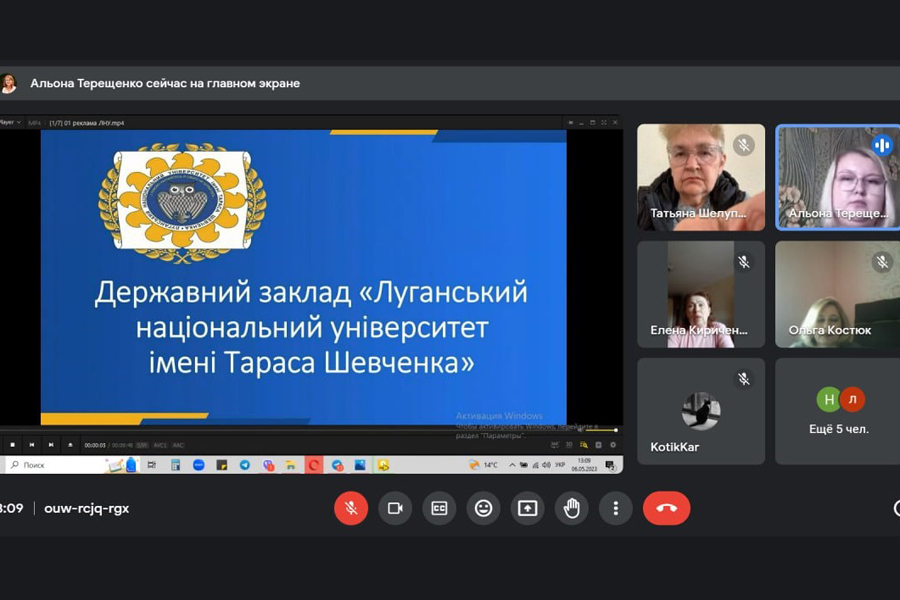Toggle fullscreen in the media player title bar
Image resolution: width=900 pixels, height=600 pixels.
604,122
